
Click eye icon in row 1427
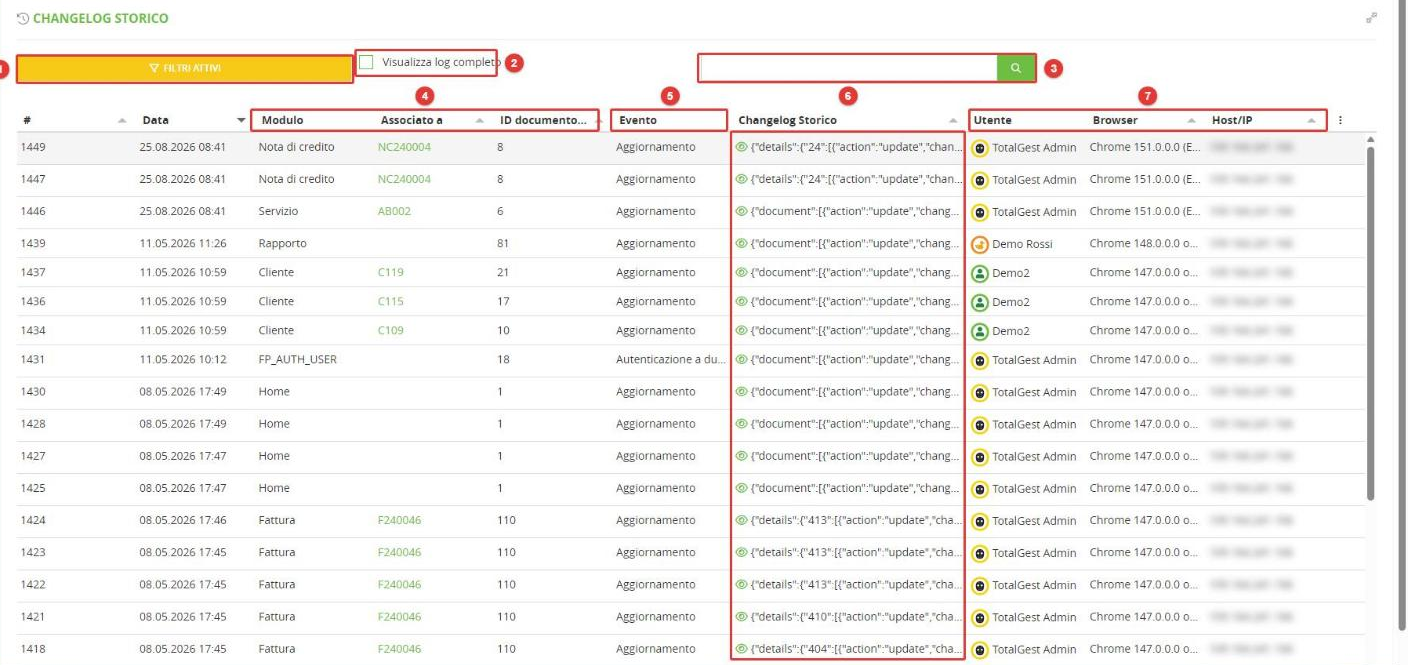tap(741, 457)
